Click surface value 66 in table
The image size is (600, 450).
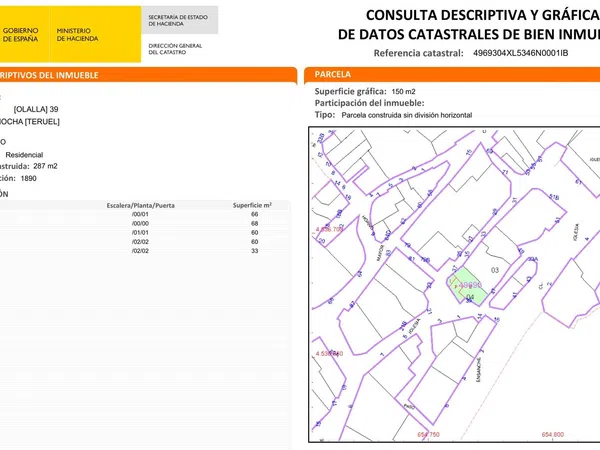(x=254, y=214)
